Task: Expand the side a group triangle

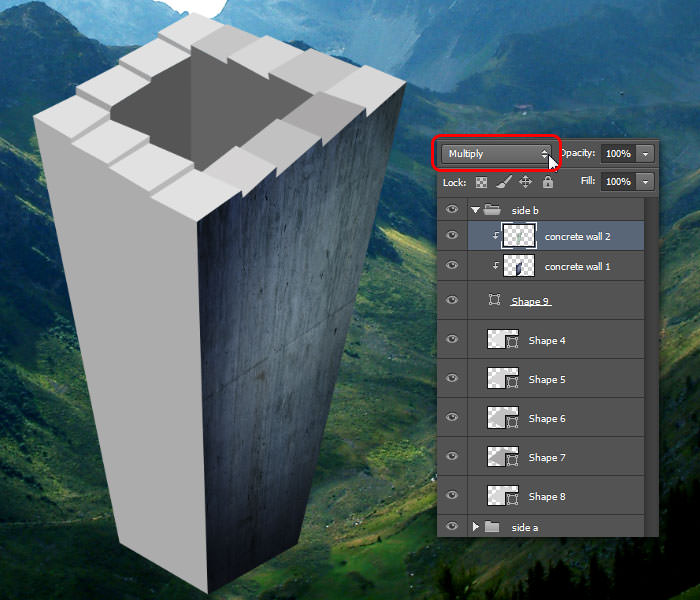Action: pos(475,527)
